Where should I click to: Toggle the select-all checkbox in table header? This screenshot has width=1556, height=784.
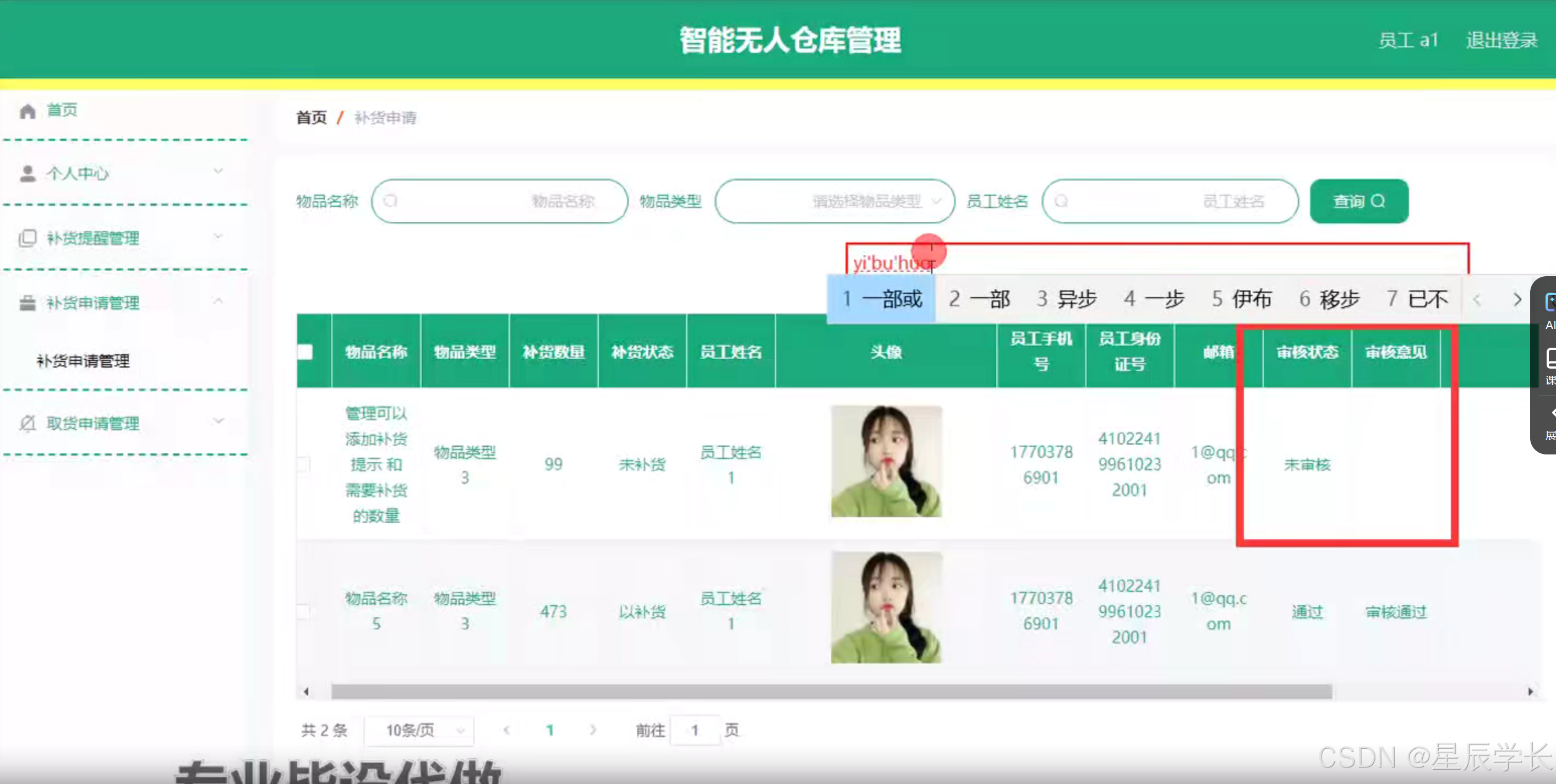(x=305, y=352)
